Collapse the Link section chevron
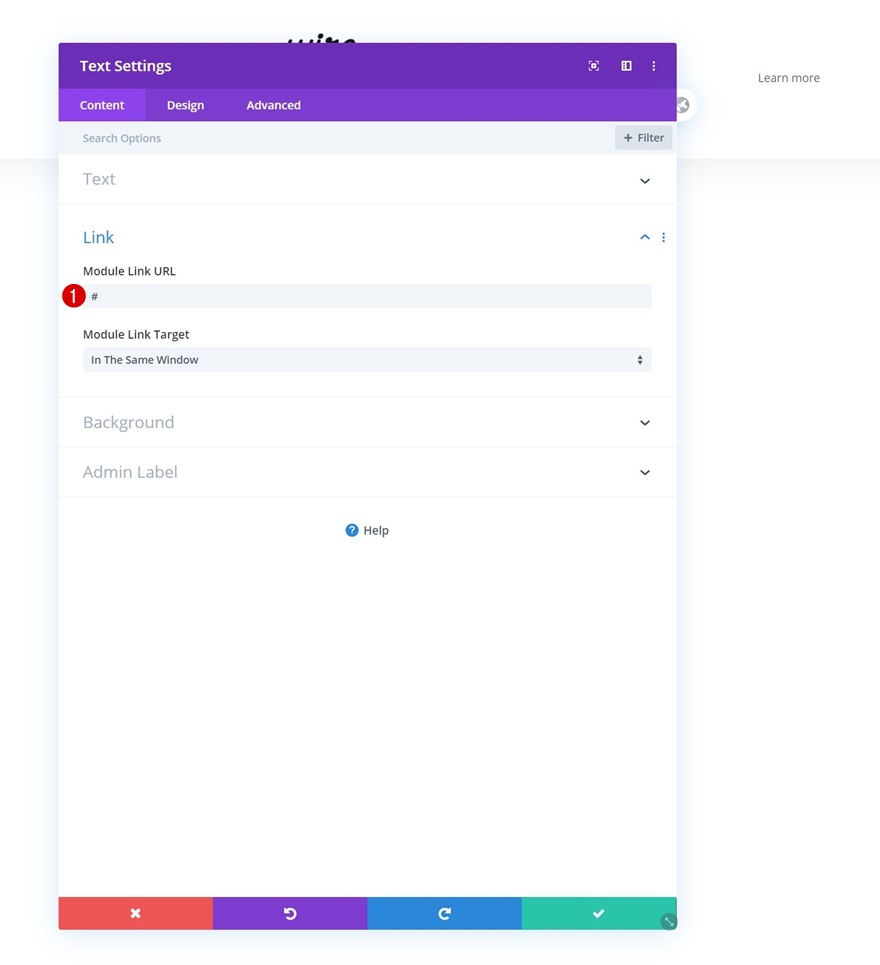880x965 pixels. point(645,238)
